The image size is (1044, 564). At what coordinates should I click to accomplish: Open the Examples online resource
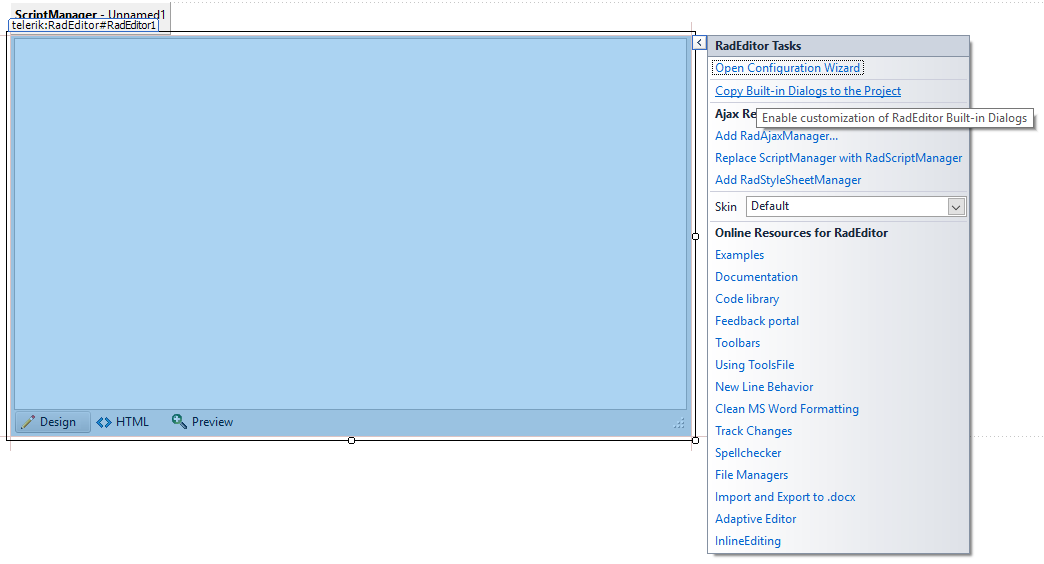(x=739, y=255)
